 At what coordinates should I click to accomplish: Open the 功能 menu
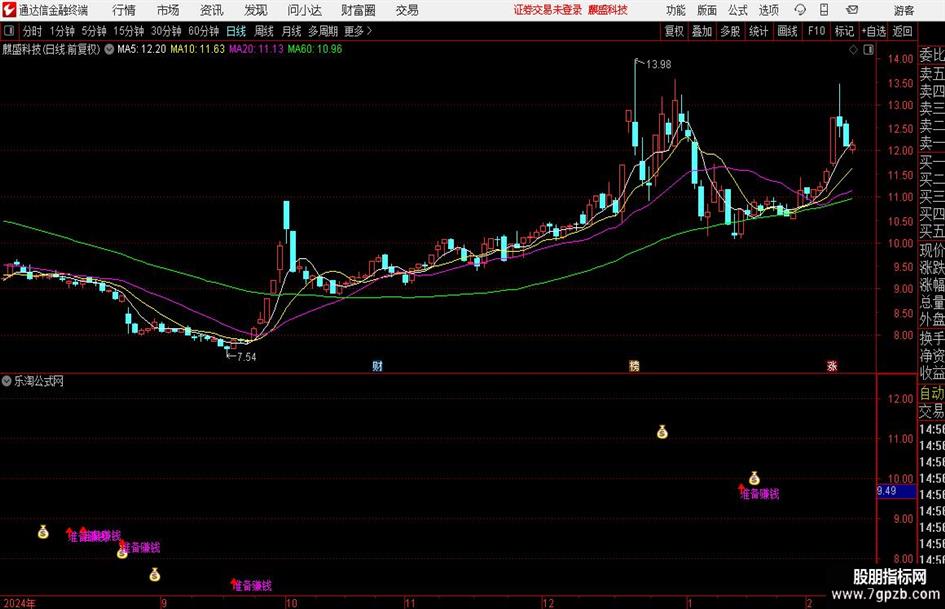[676, 10]
